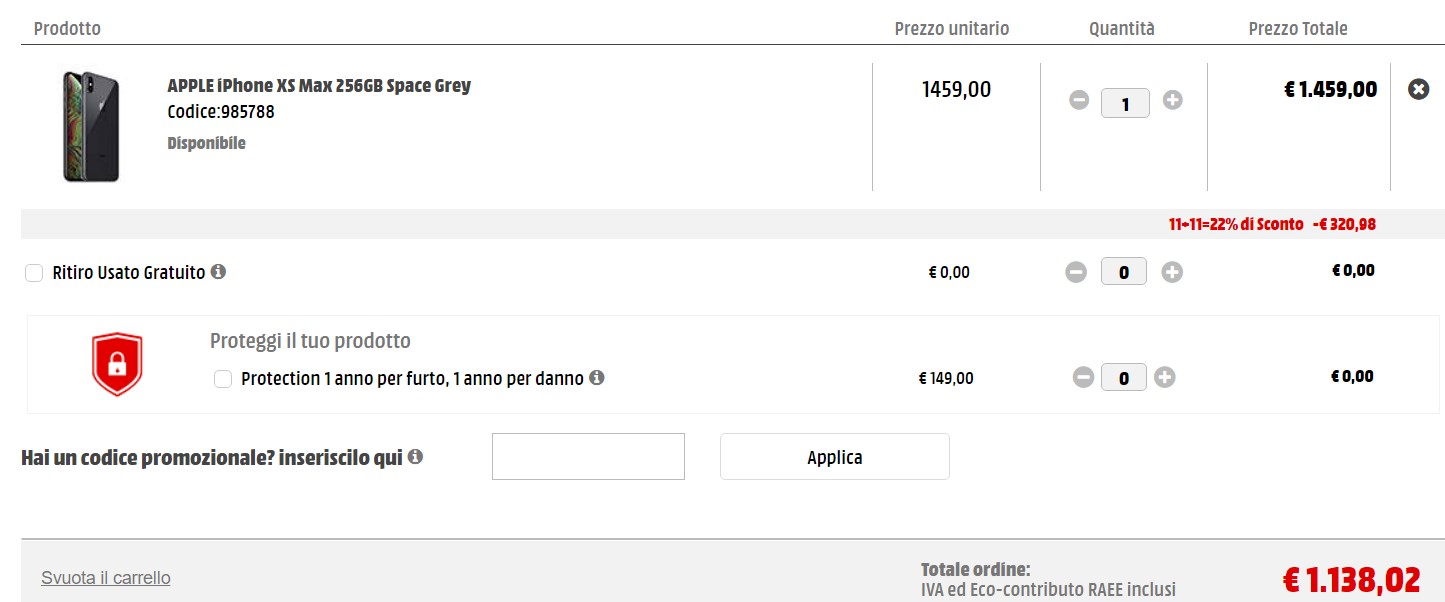
Task: Click minus icon for Ritiro Usato Gratuito
Action: 1076,272
